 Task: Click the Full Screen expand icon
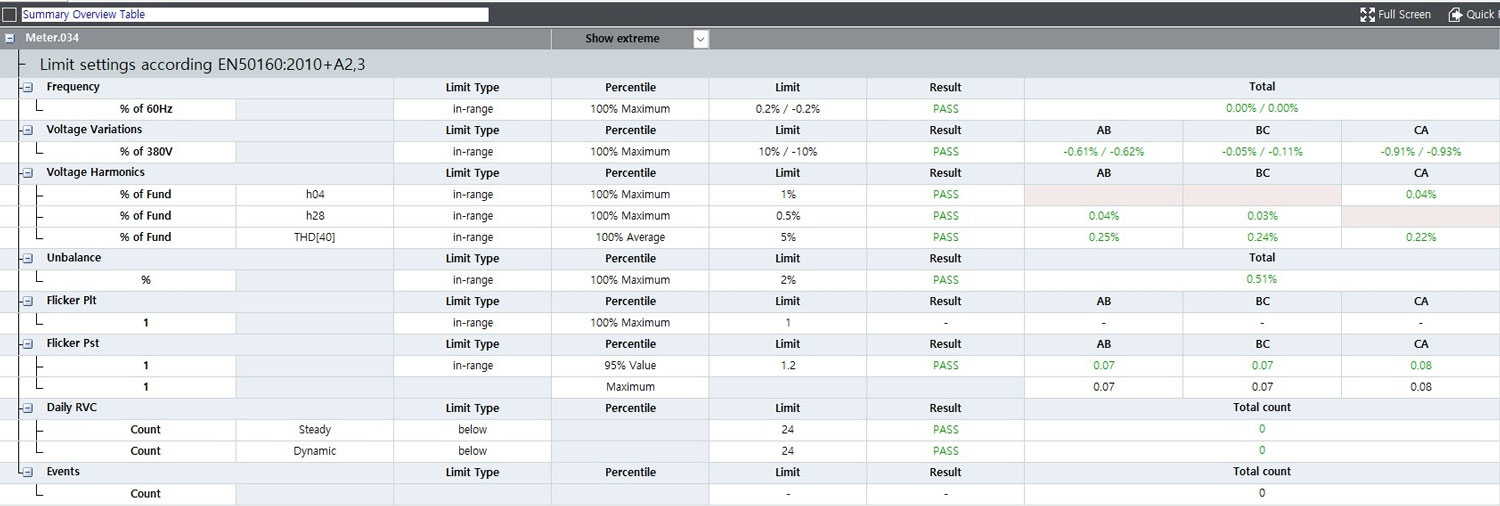[1367, 15]
